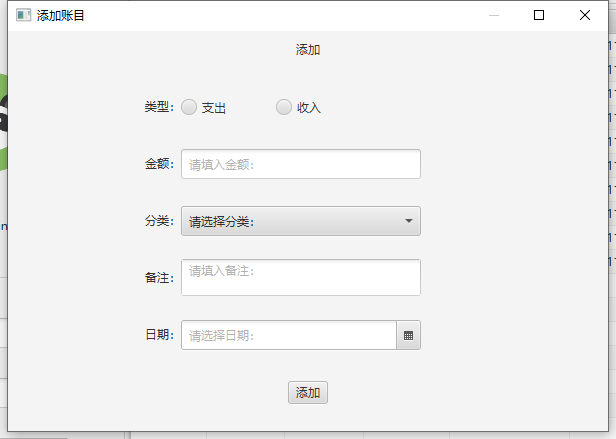The width and height of the screenshot is (616, 439).
Task: Select the 收入 radio button
Action: pyautogui.click(x=284, y=107)
